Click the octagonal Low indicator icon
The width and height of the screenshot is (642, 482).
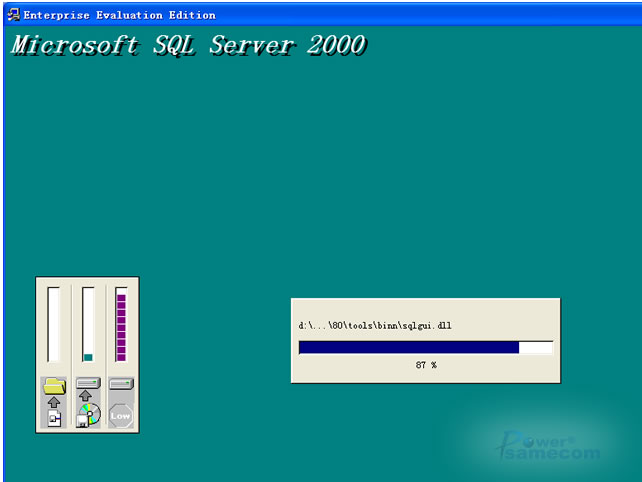coord(120,416)
